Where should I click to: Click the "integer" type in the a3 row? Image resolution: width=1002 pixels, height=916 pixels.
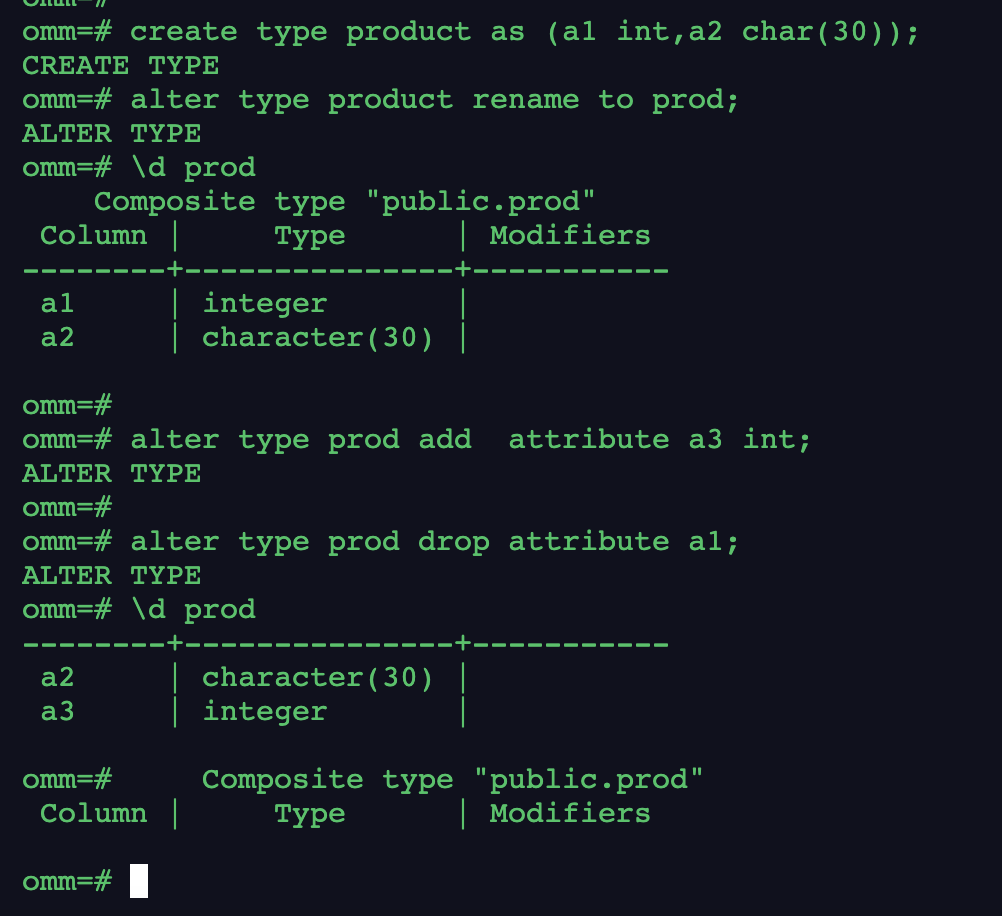tap(264, 712)
